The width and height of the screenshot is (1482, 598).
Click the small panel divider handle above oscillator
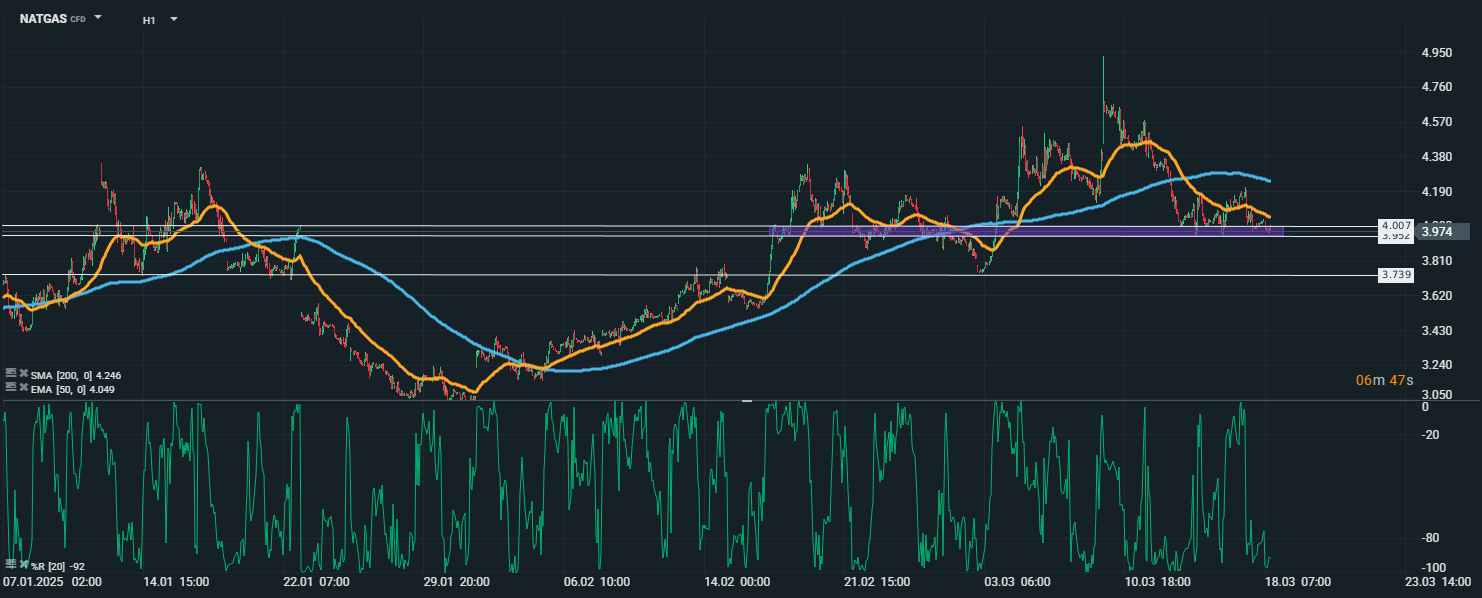pos(746,401)
